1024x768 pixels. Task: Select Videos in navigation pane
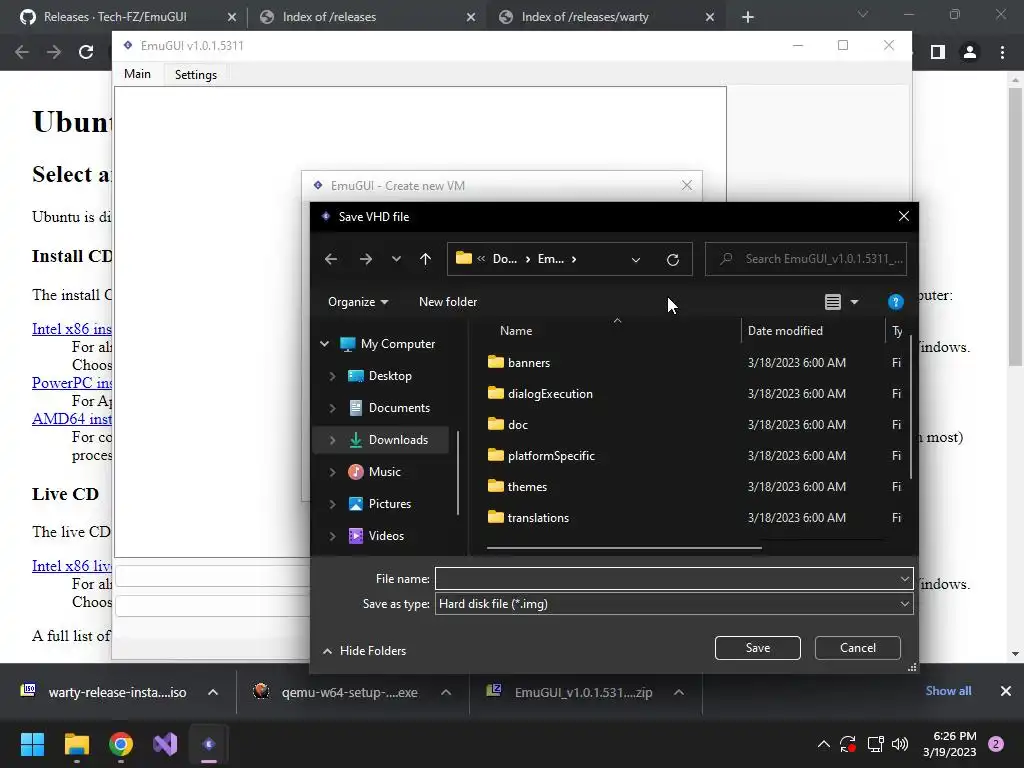point(385,536)
